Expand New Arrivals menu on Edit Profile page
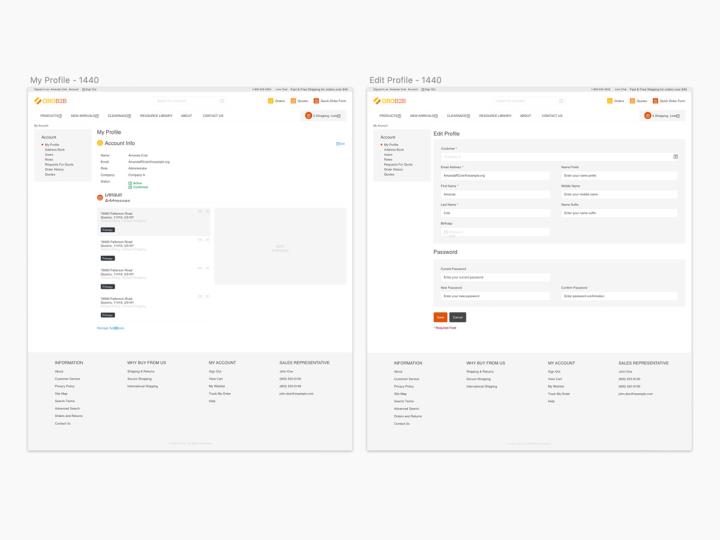 (423, 116)
